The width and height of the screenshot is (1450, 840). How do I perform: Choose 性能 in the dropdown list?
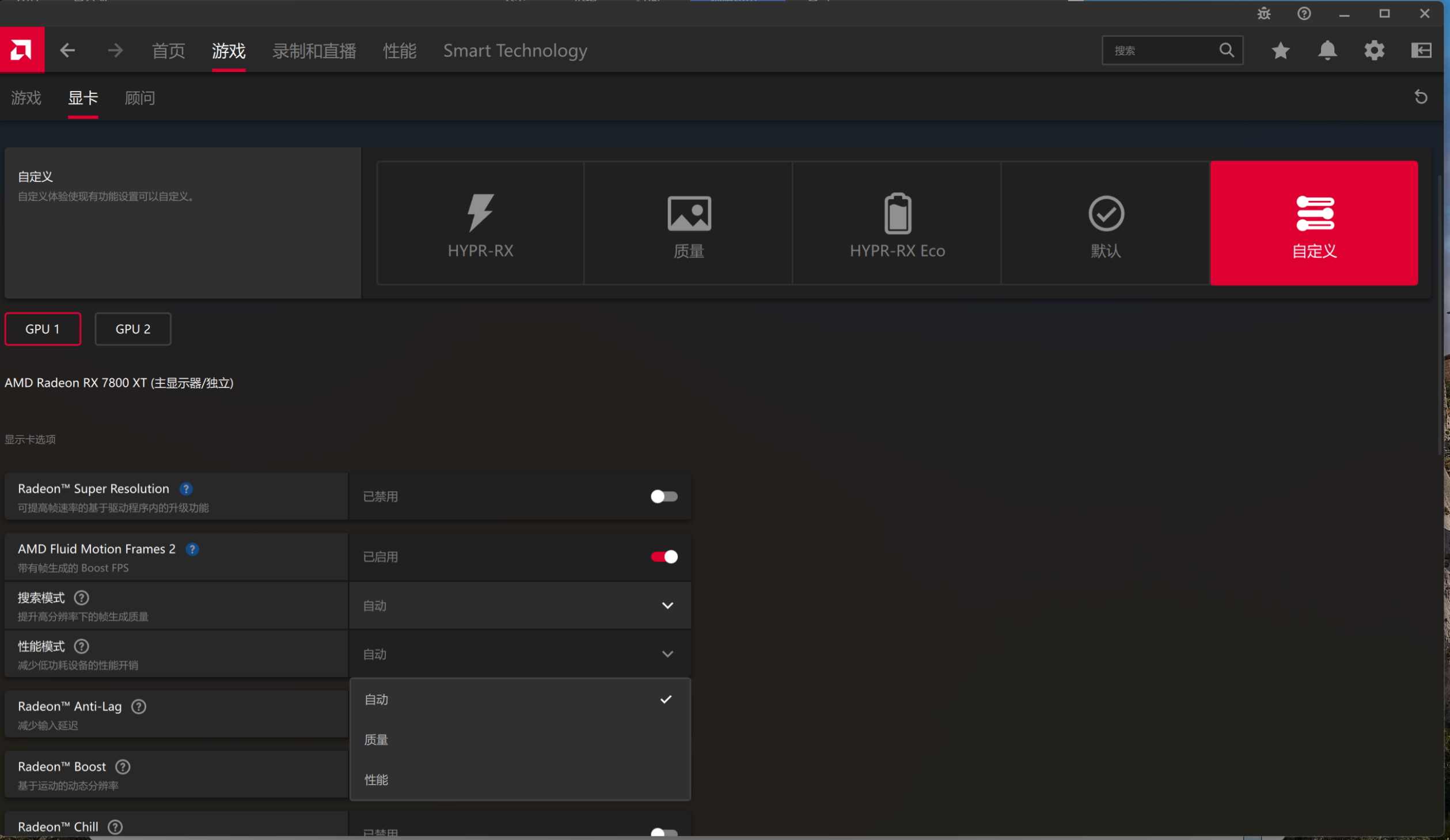pos(520,780)
